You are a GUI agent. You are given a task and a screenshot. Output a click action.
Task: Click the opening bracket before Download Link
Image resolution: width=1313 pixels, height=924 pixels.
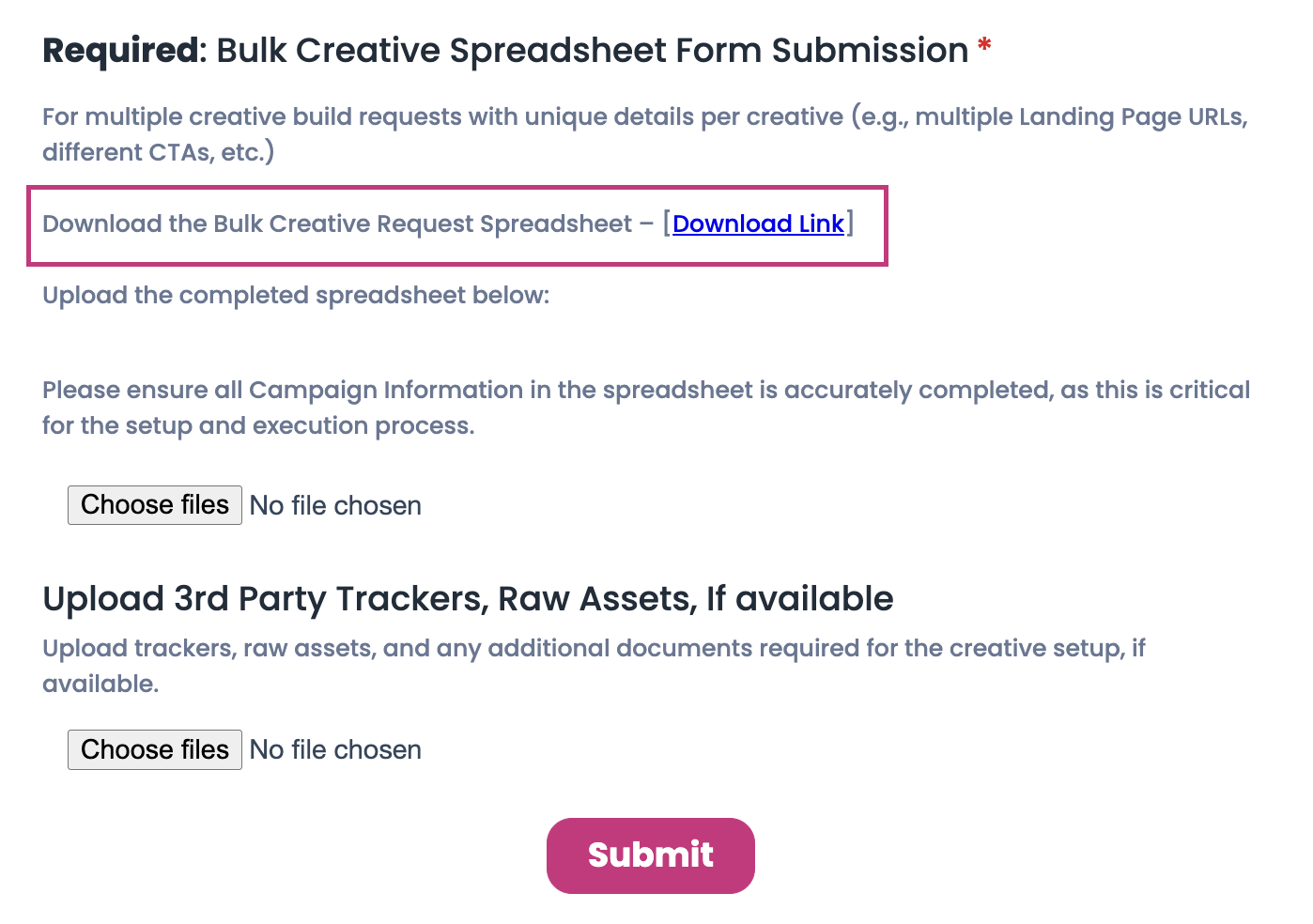tap(667, 223)
